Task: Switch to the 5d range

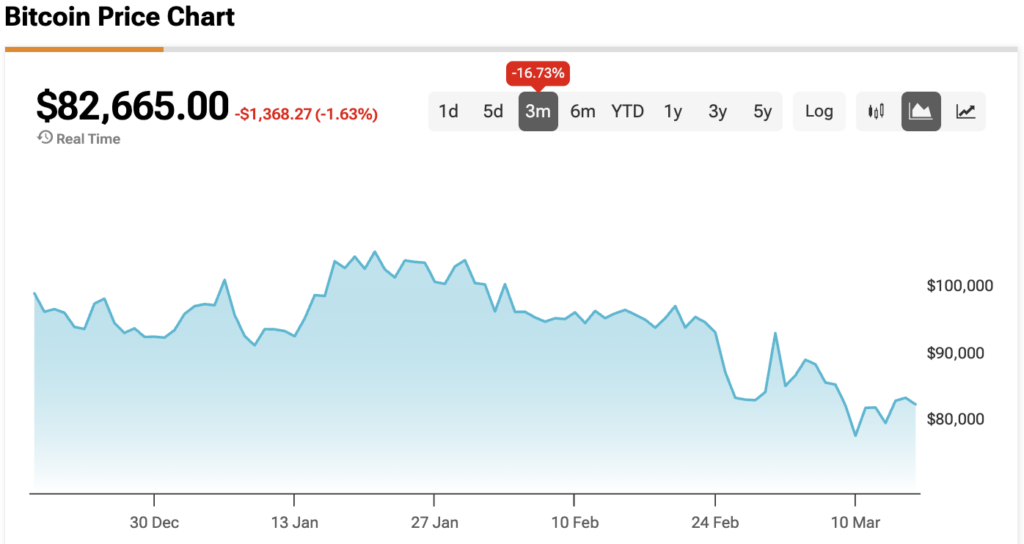Action: click(x=493, y=111)
